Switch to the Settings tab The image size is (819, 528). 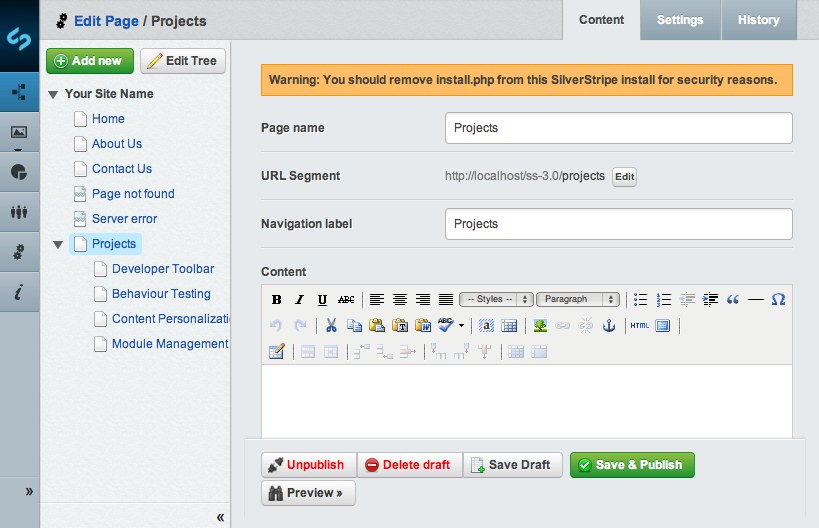(680, 20)
